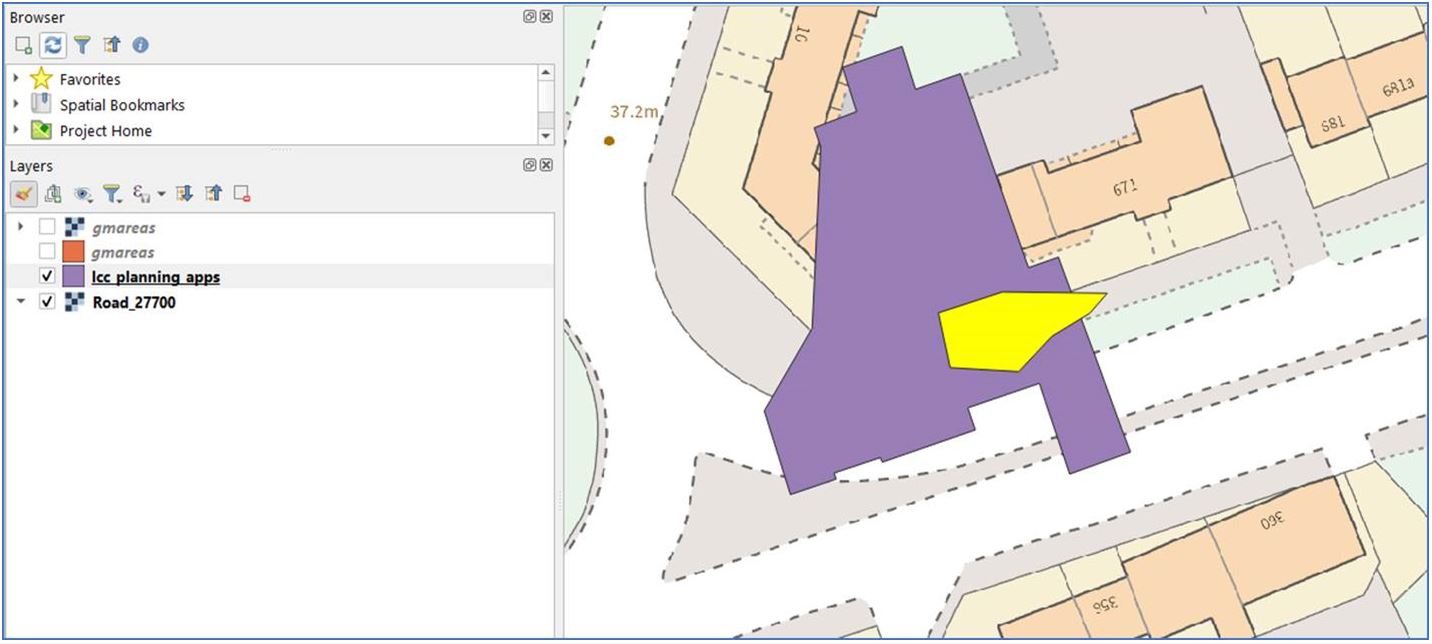Enable the Properties widget info icon

139,44
